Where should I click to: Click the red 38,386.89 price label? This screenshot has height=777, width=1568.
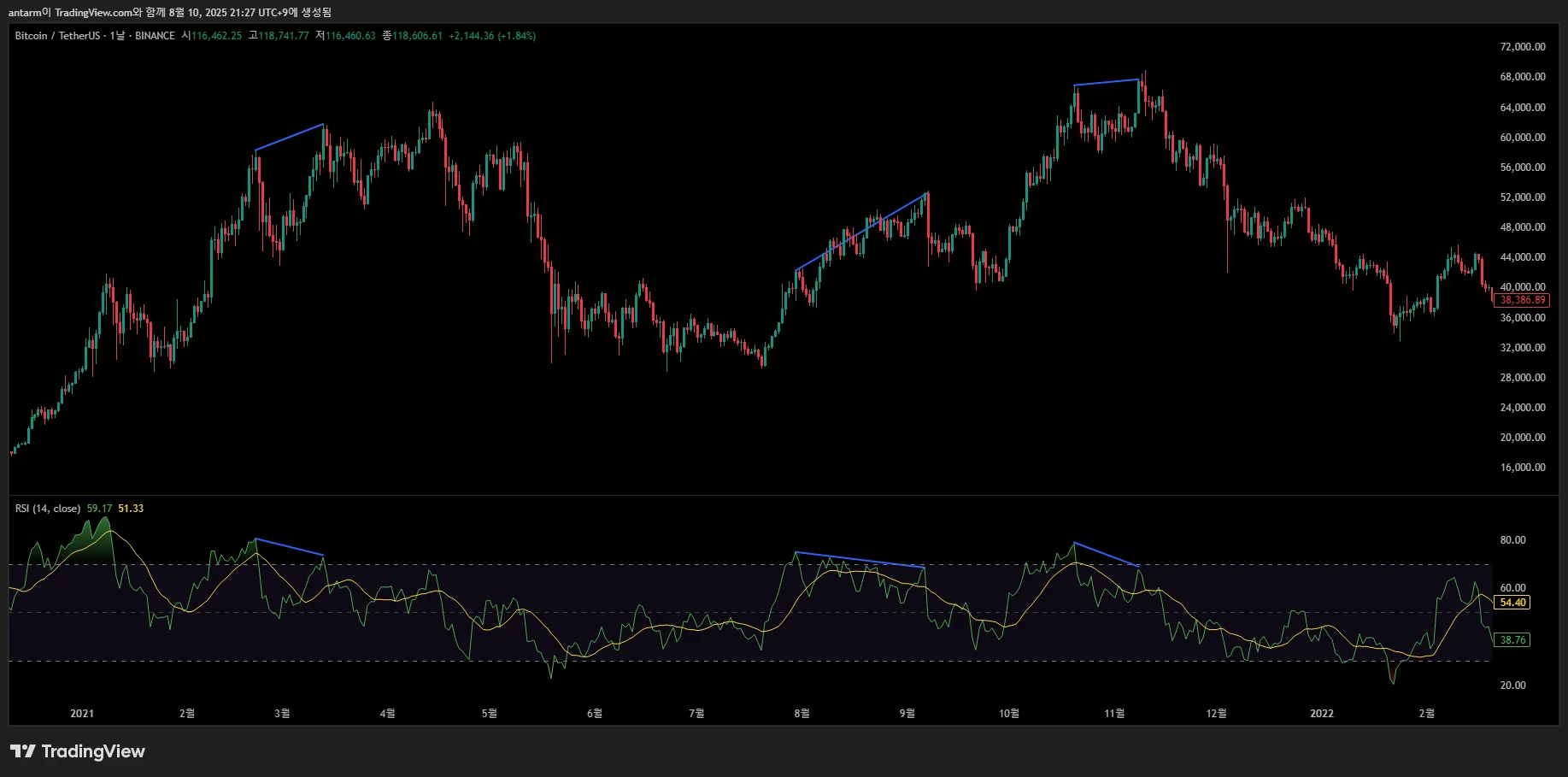1523,300
